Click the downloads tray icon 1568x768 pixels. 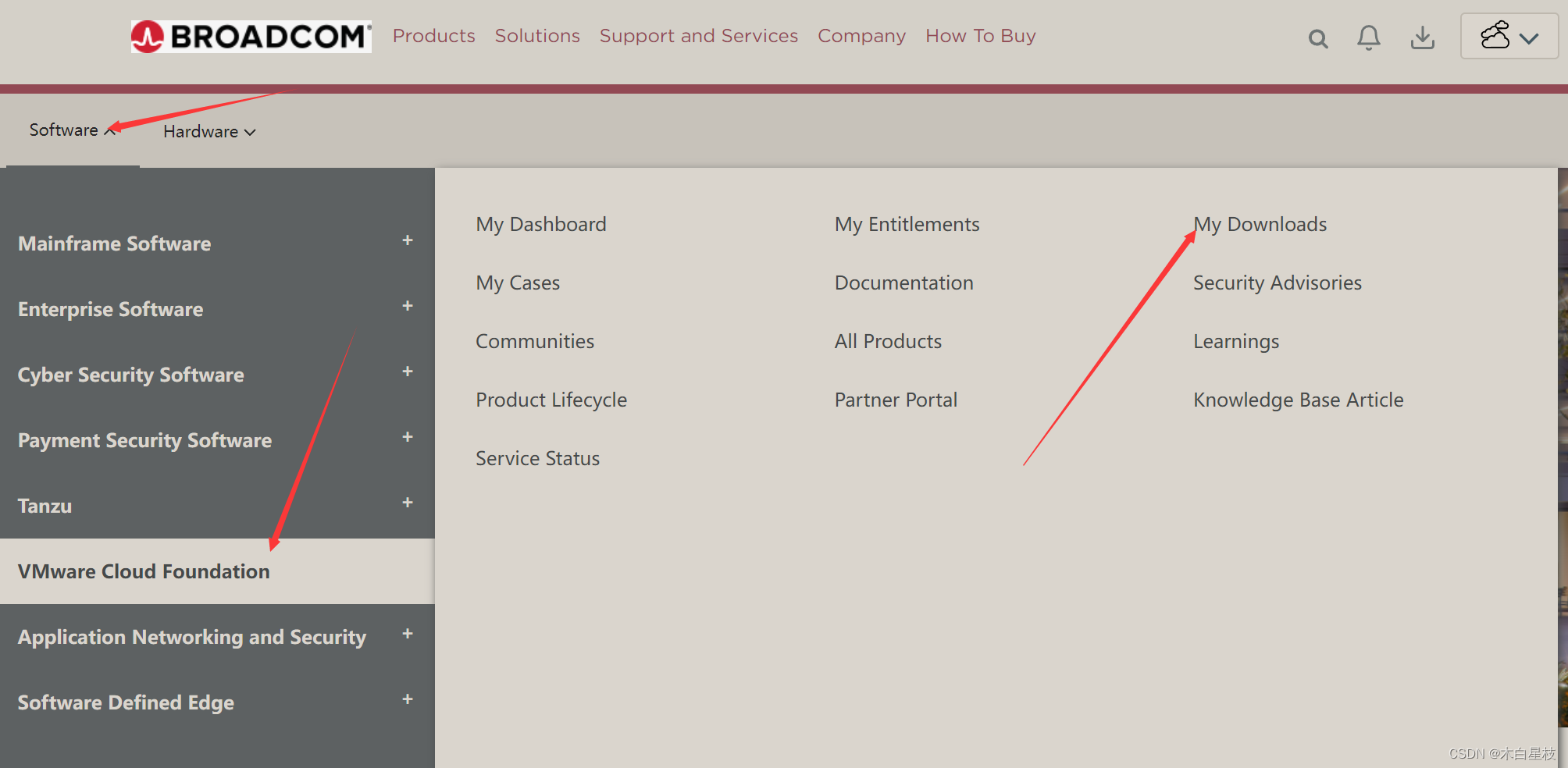[1423, 37]
